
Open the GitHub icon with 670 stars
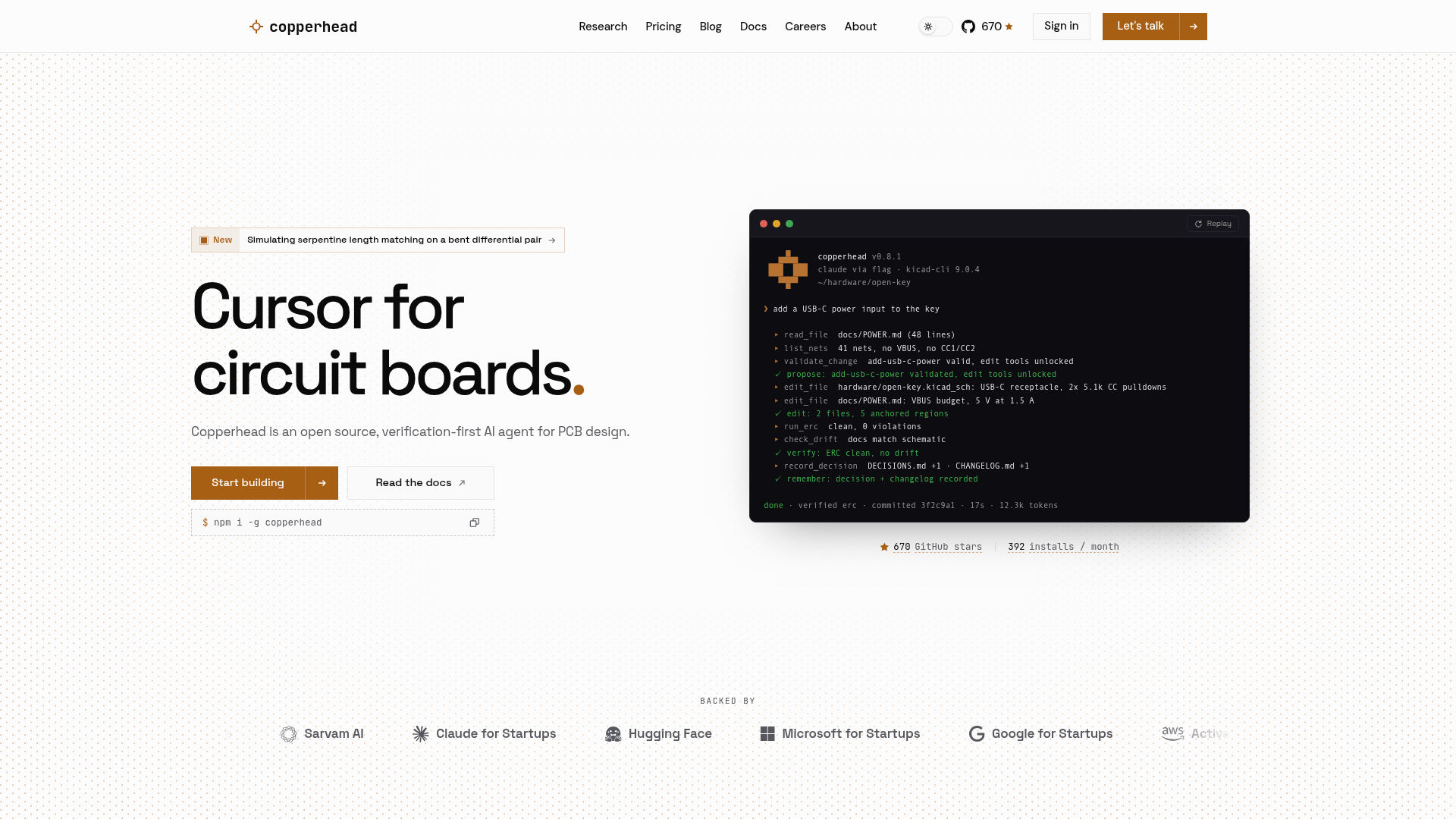click(968, 27)
